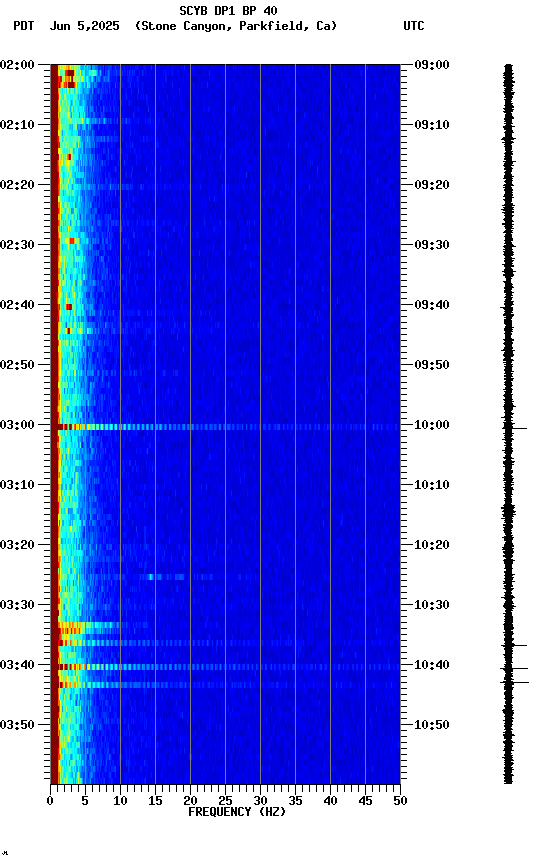The image size is (552, 864).
Task: Click the 45 Hz frequency tick label
Action: pyautogui.click(x=365, y=801)
